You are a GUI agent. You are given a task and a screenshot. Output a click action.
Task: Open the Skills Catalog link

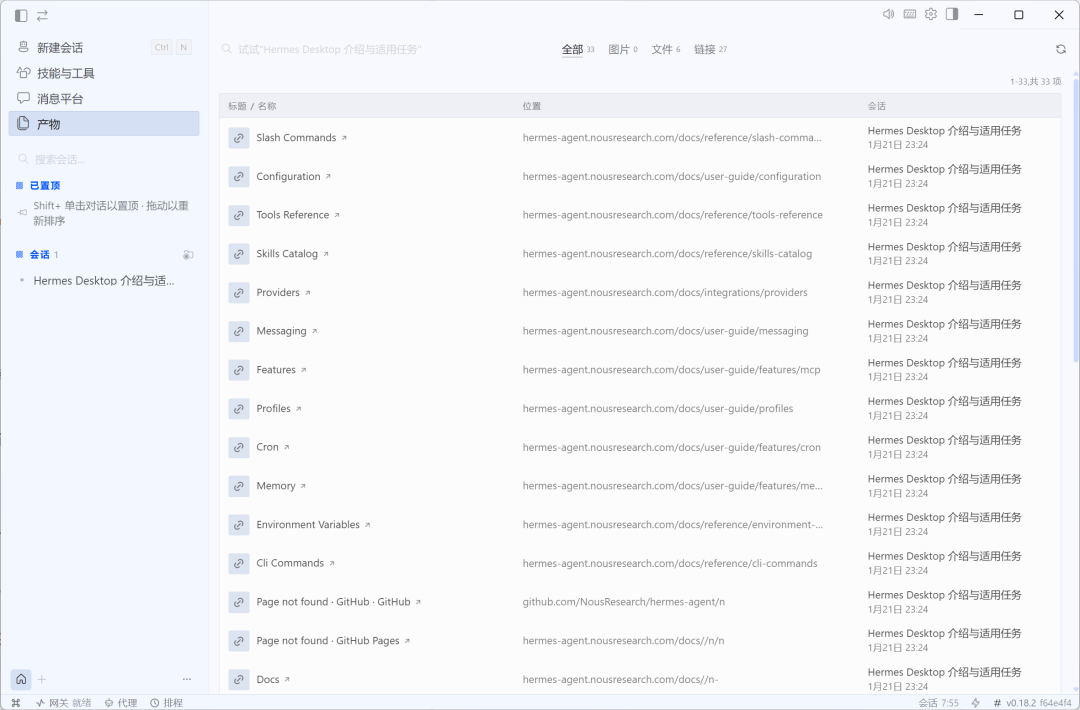(x=287, y=253)
